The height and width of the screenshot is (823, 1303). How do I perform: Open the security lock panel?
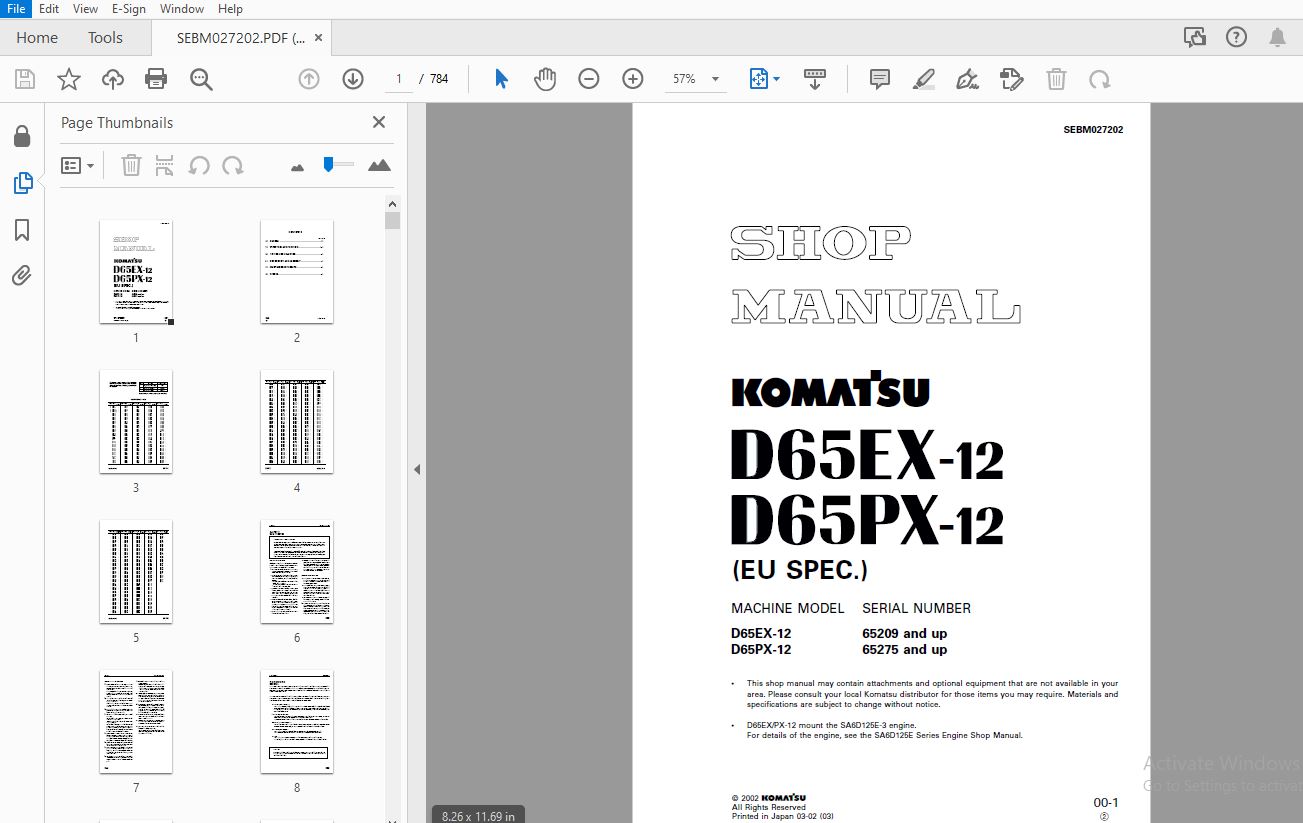pos(21,136)
